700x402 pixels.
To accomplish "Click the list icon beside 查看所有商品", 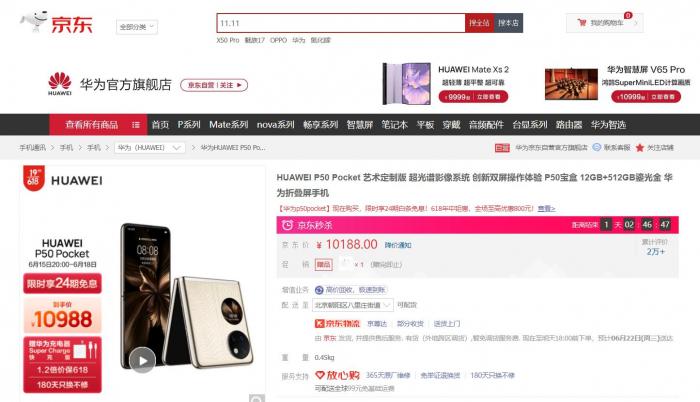I will pos(136,125).
